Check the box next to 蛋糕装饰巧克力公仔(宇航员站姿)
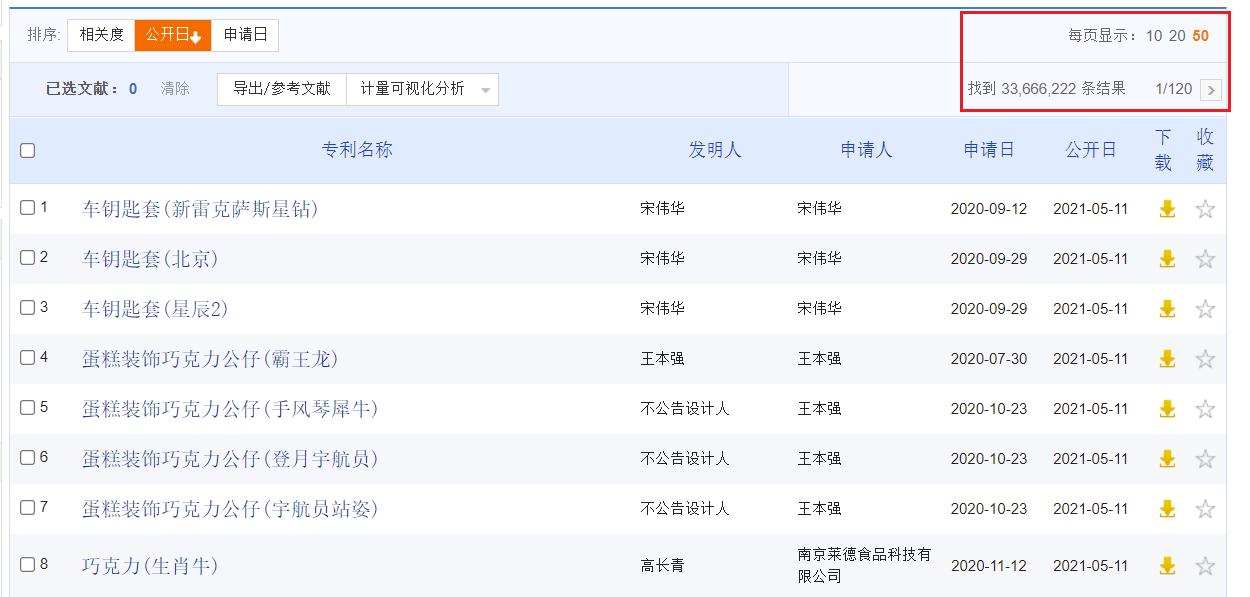 pos(27,508)
